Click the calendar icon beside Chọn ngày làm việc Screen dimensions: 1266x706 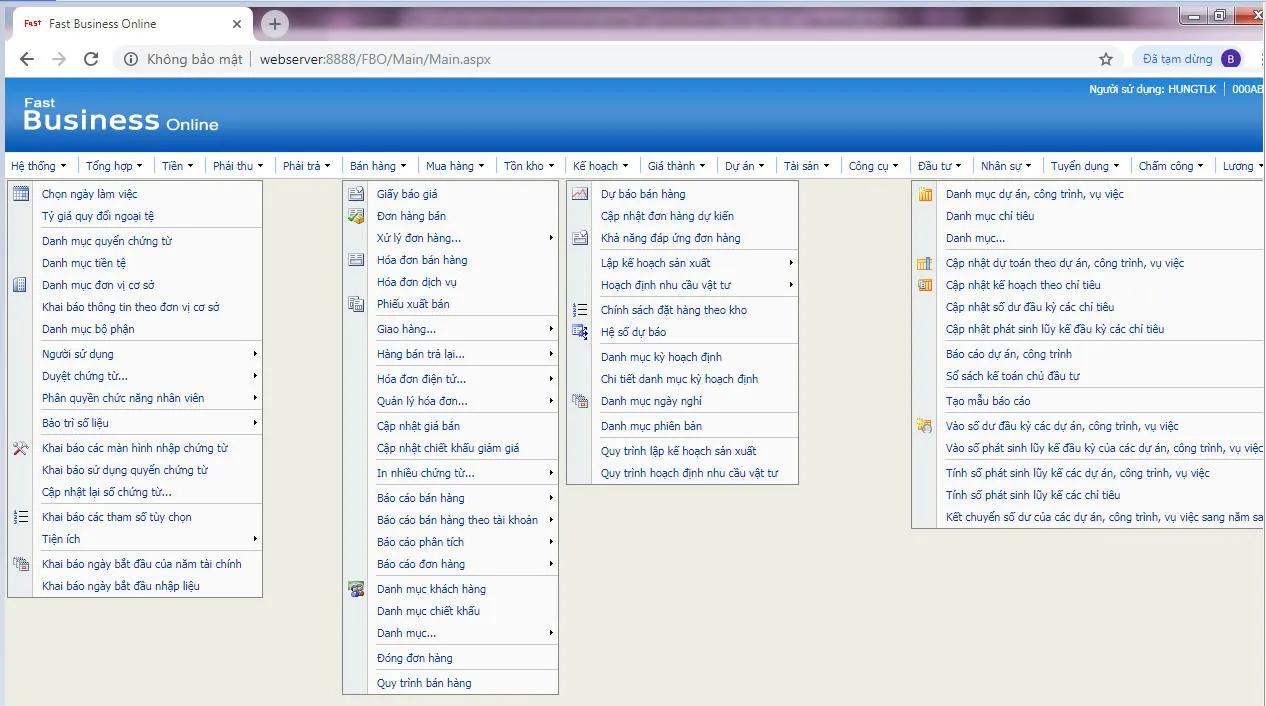click(x=20, y=194)
